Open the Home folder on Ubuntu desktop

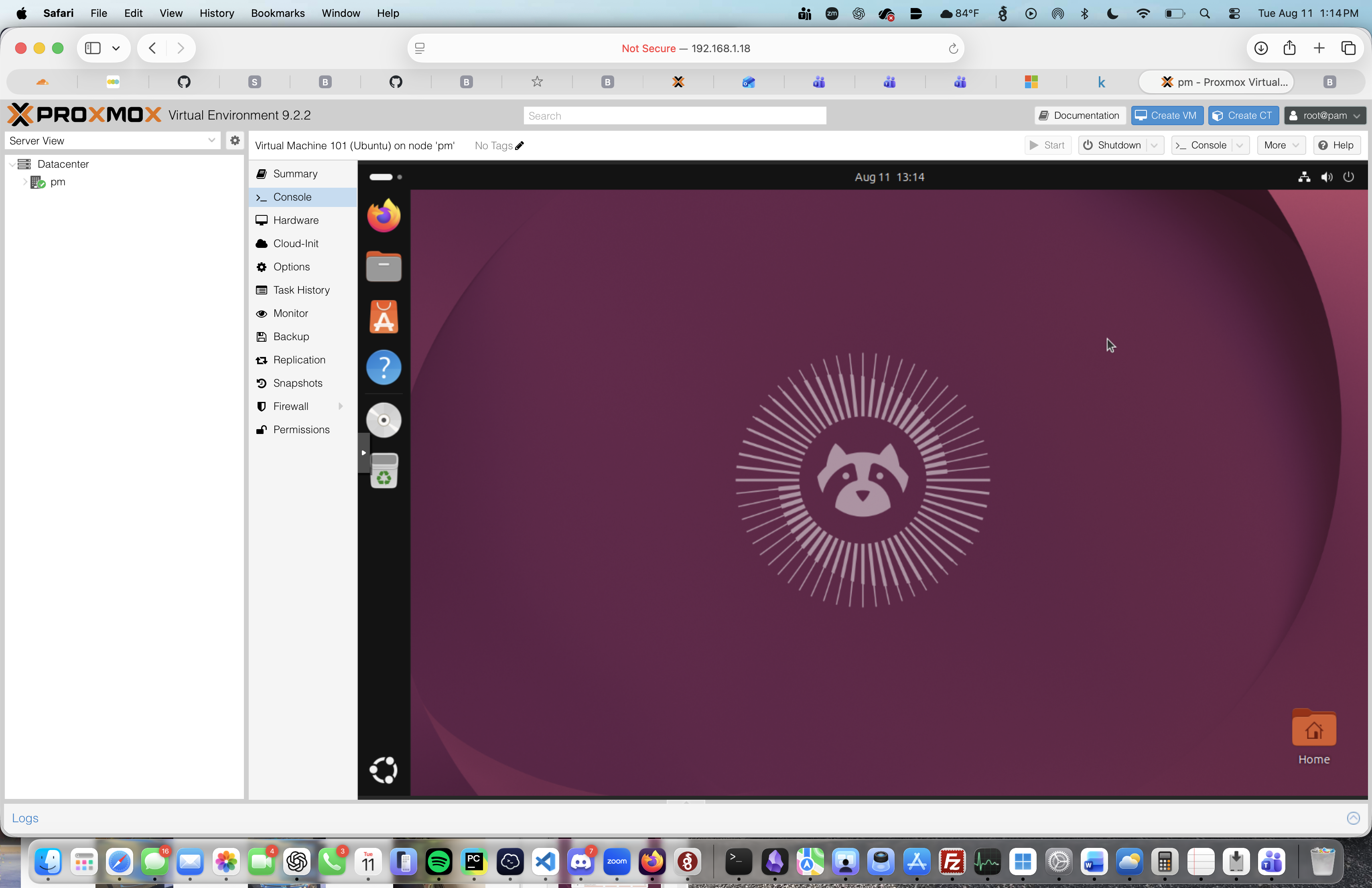coord(1314,736)
